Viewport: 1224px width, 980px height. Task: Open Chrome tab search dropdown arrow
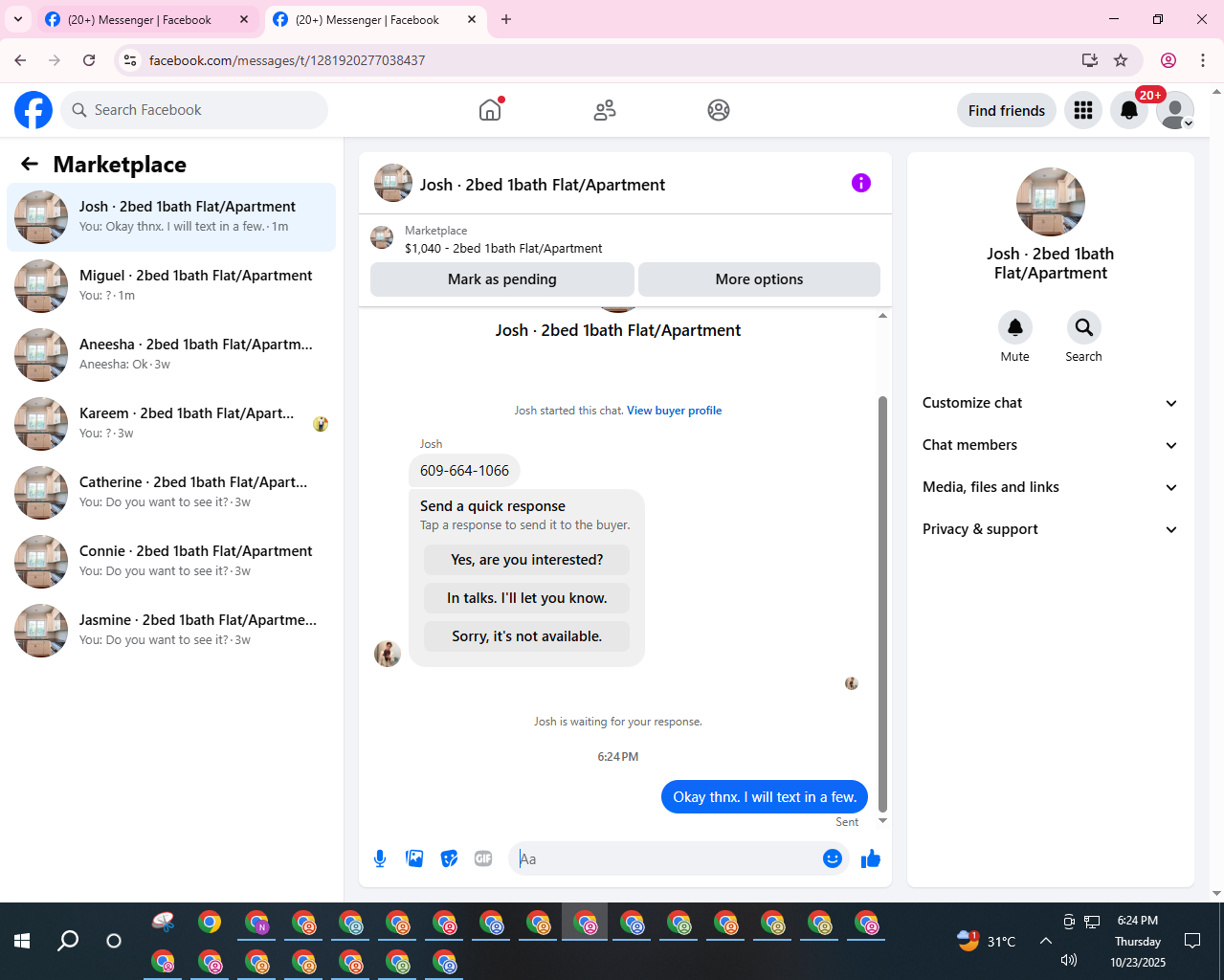point(17,19)
